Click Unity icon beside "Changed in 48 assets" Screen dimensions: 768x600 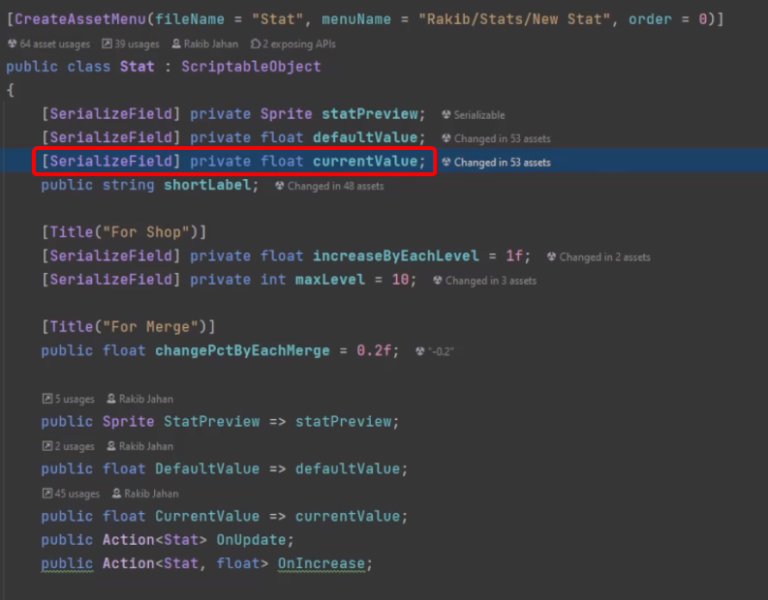pyautogui.click(x=280, y=186)
